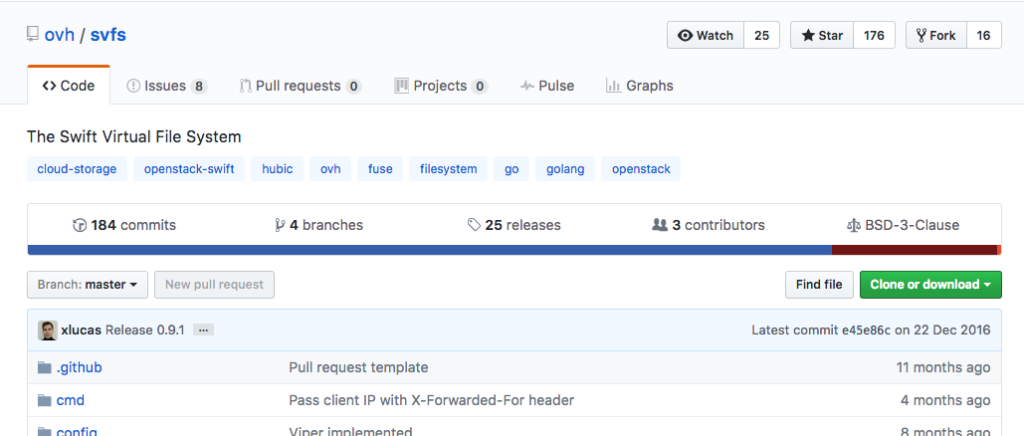Click the branches icon next to 4 branches
This screenshot has height=436, width=1024.
[x=280, y=226]
